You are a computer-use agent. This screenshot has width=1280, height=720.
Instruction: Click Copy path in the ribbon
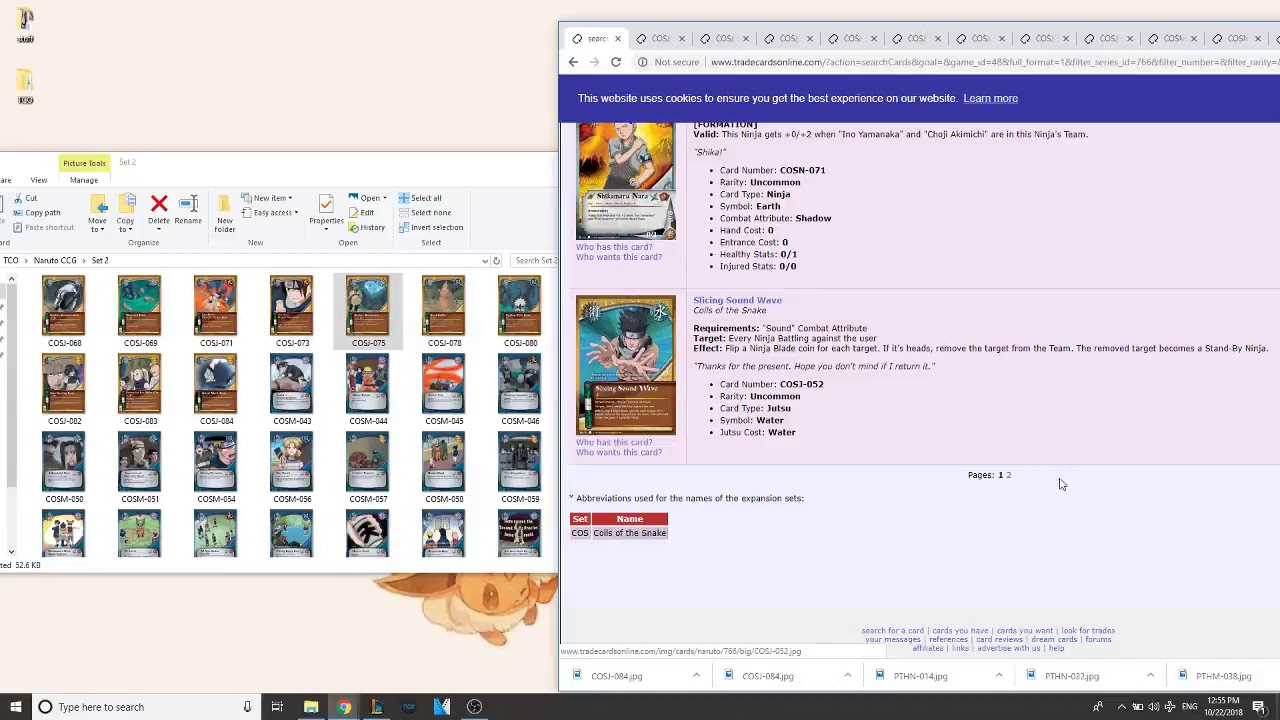click(x=37, y=213)
